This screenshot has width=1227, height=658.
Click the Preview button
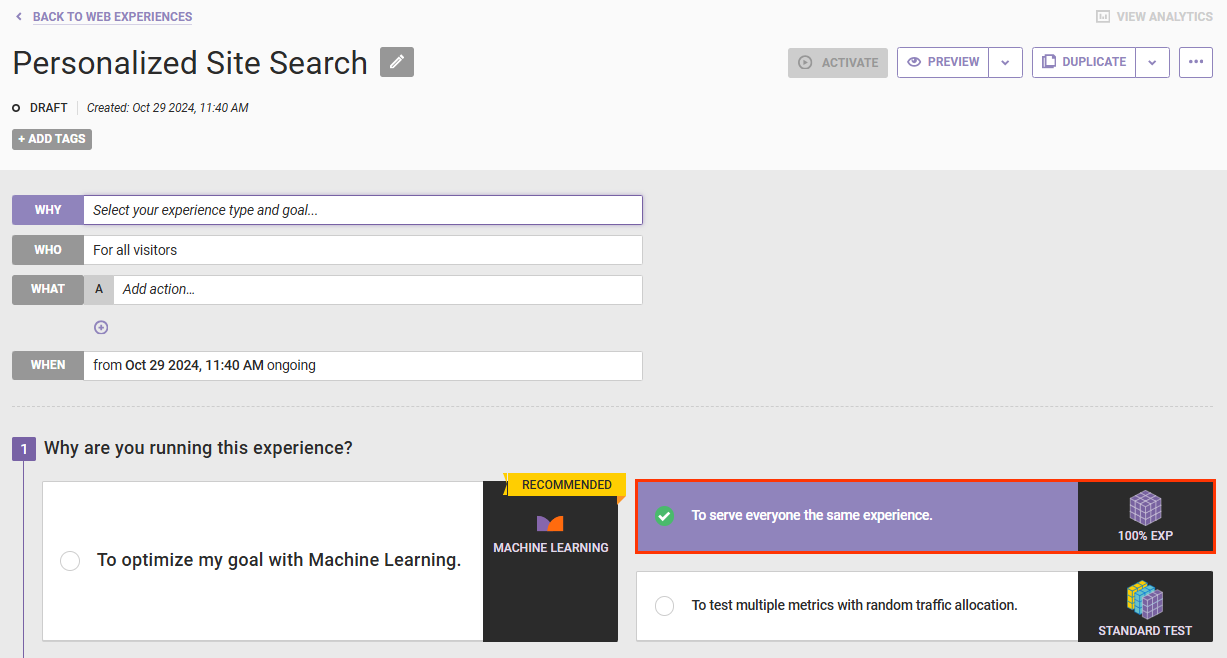[943, 62]
